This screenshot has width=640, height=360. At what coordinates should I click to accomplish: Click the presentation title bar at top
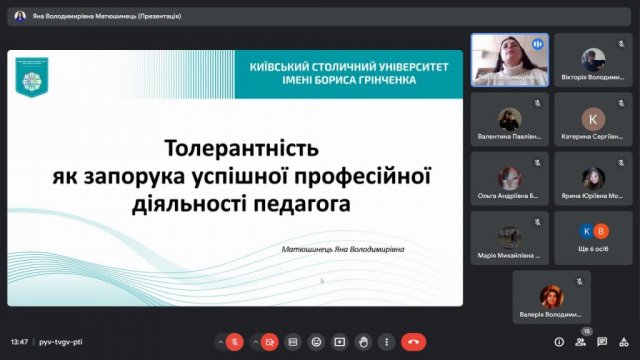point(319,16)
